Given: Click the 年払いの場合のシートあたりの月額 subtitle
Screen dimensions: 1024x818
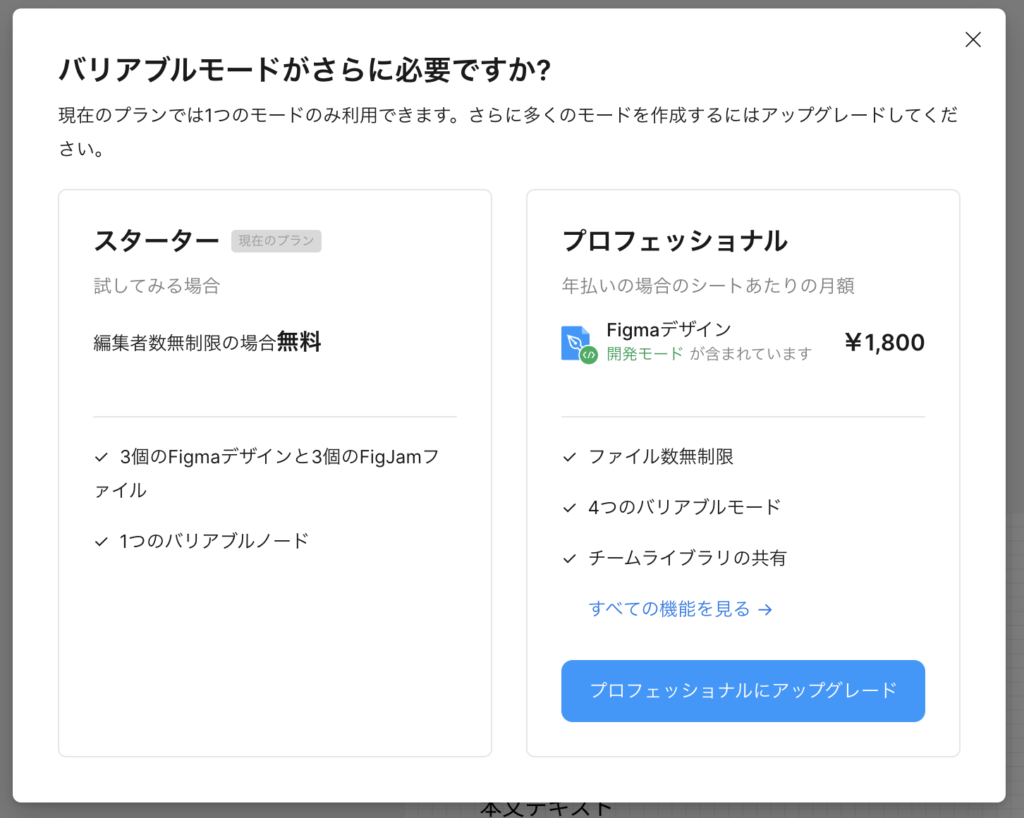Looking at the screenshot, I should point(707,286).
